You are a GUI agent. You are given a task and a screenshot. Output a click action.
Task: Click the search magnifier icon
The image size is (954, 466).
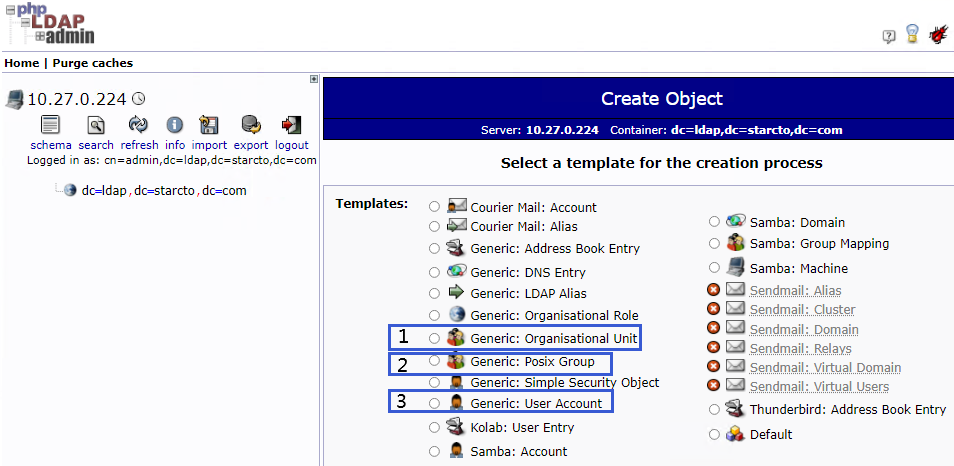(96, 125)
